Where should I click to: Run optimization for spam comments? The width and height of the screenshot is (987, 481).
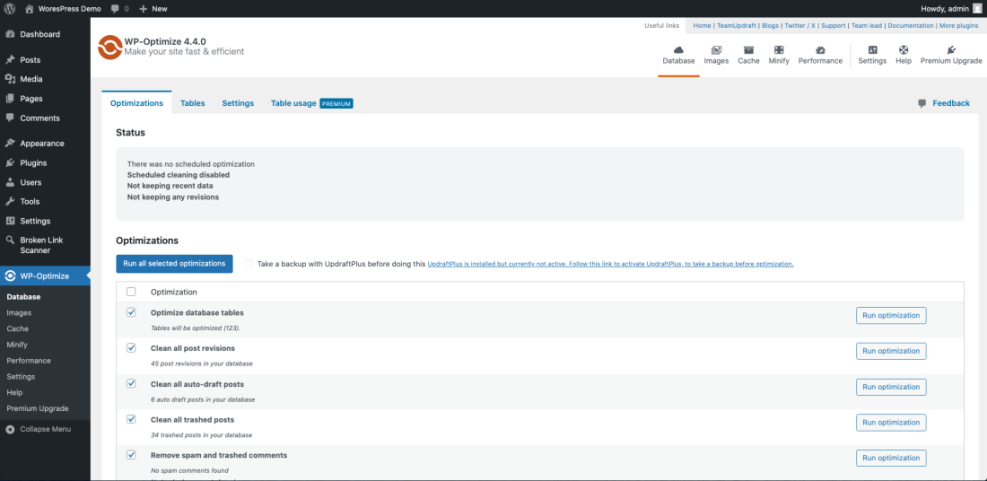click(x=891, y=458)
